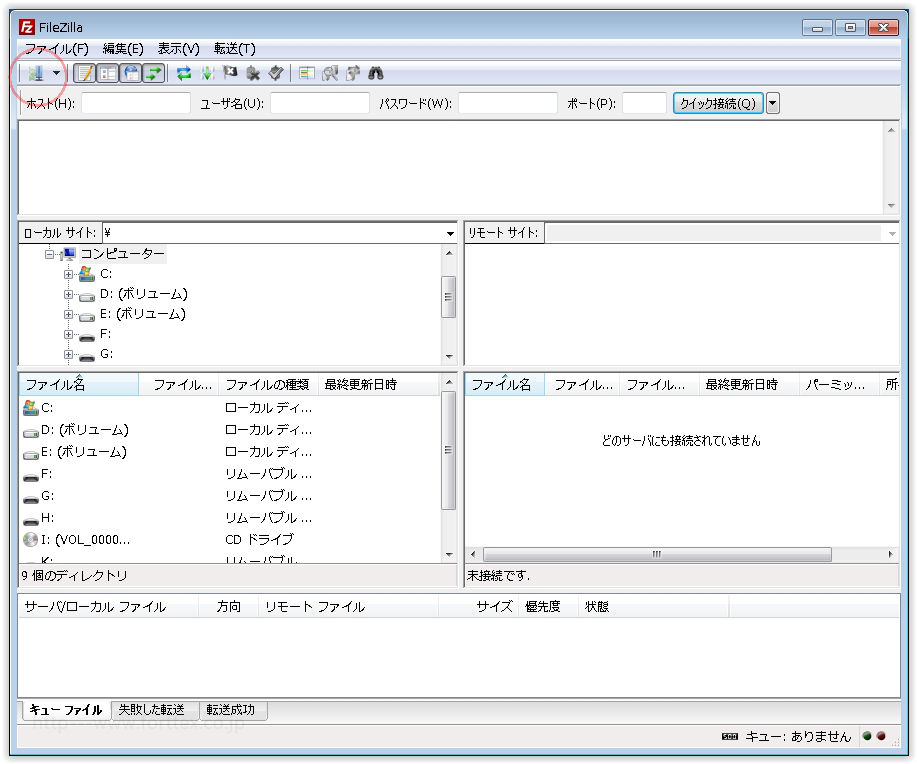Viewport: 917px width, 764px height.
Task: Click local file list scrollbar thumb
Action: (449, 450)
